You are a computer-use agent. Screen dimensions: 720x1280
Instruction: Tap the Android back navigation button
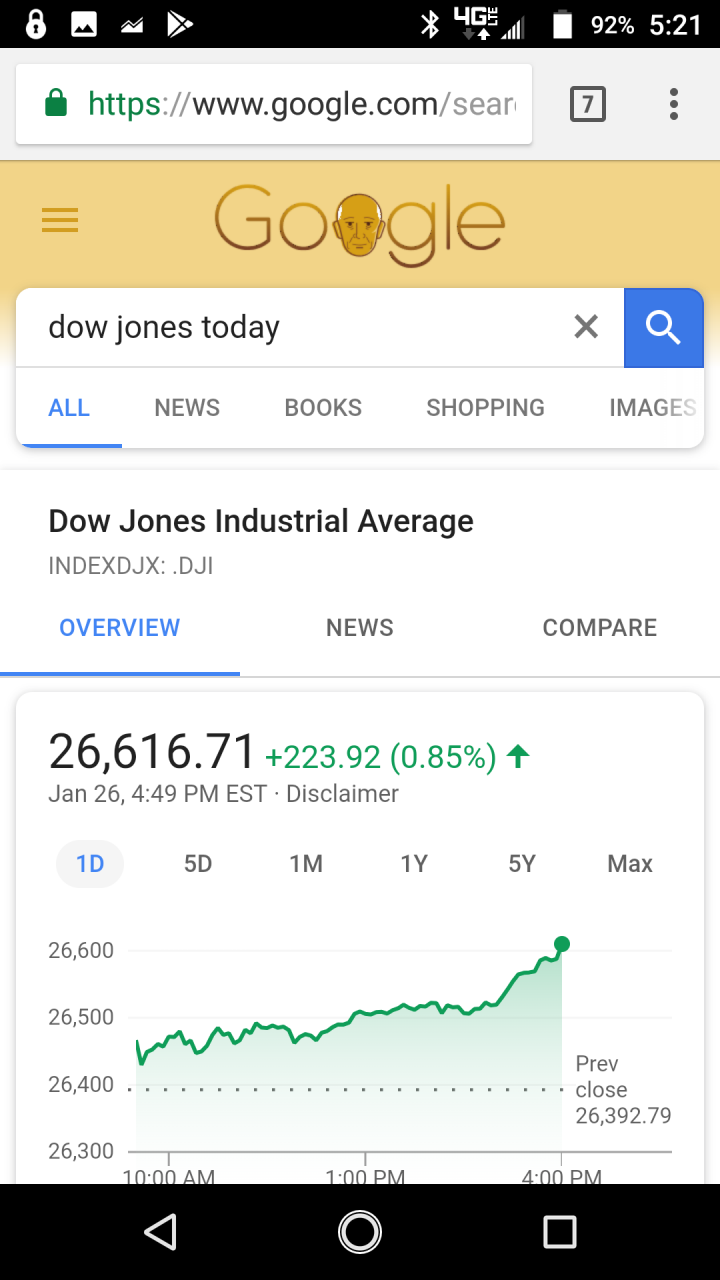(x=161, y=1232)
